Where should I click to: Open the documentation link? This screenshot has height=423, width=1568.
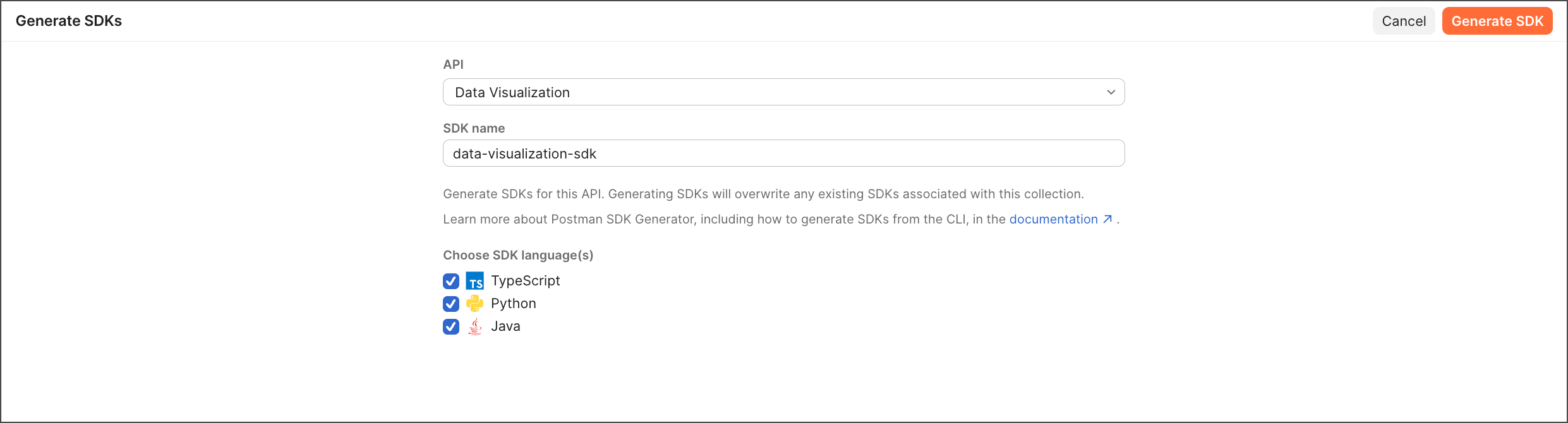pyautogui.click(x=1053, y=219)
